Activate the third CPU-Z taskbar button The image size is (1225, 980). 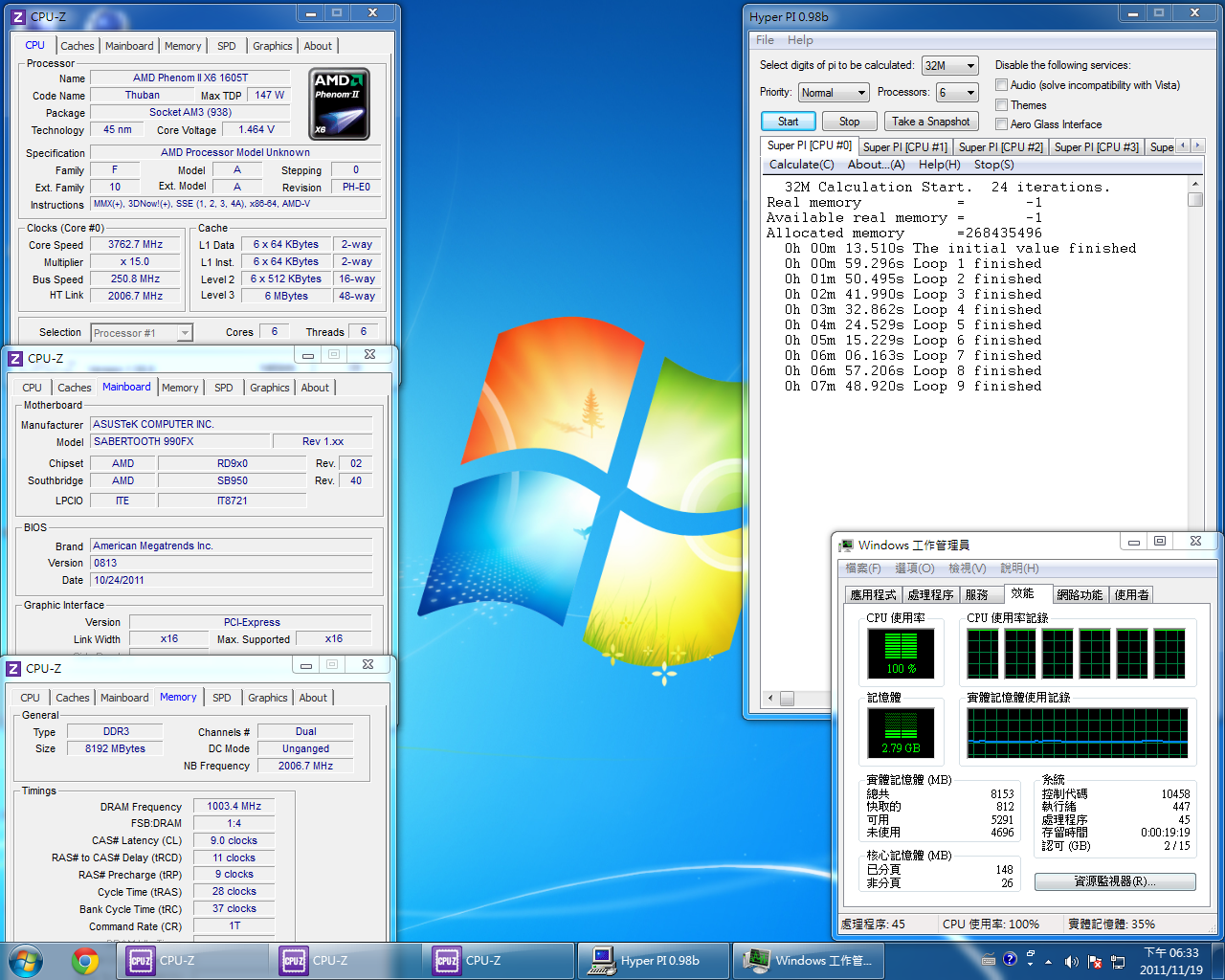coord(499,961)
